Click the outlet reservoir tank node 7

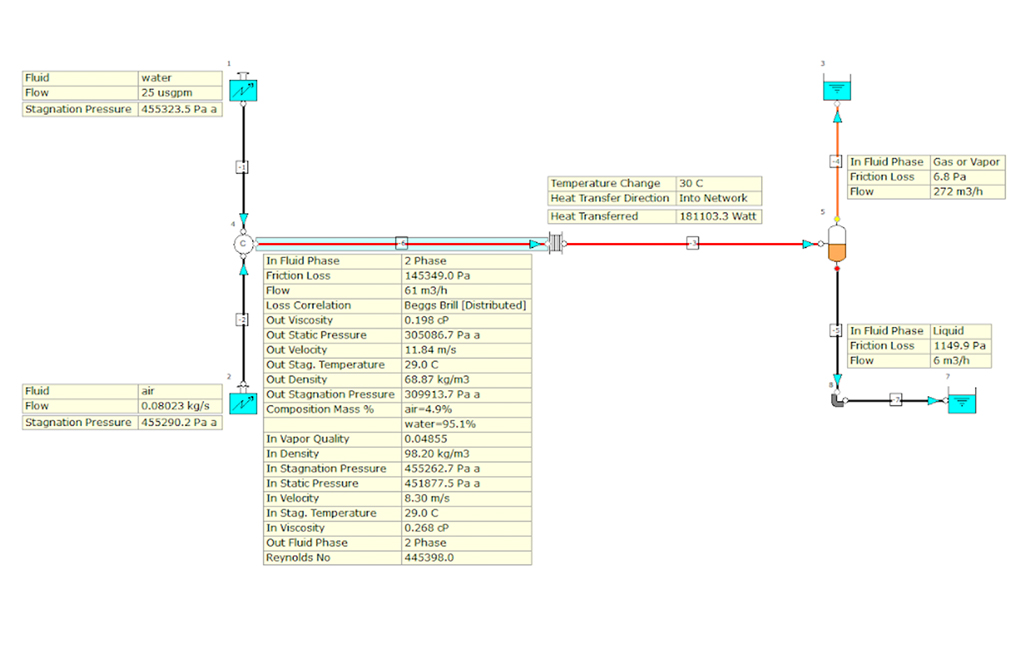[x=962, y=401]
